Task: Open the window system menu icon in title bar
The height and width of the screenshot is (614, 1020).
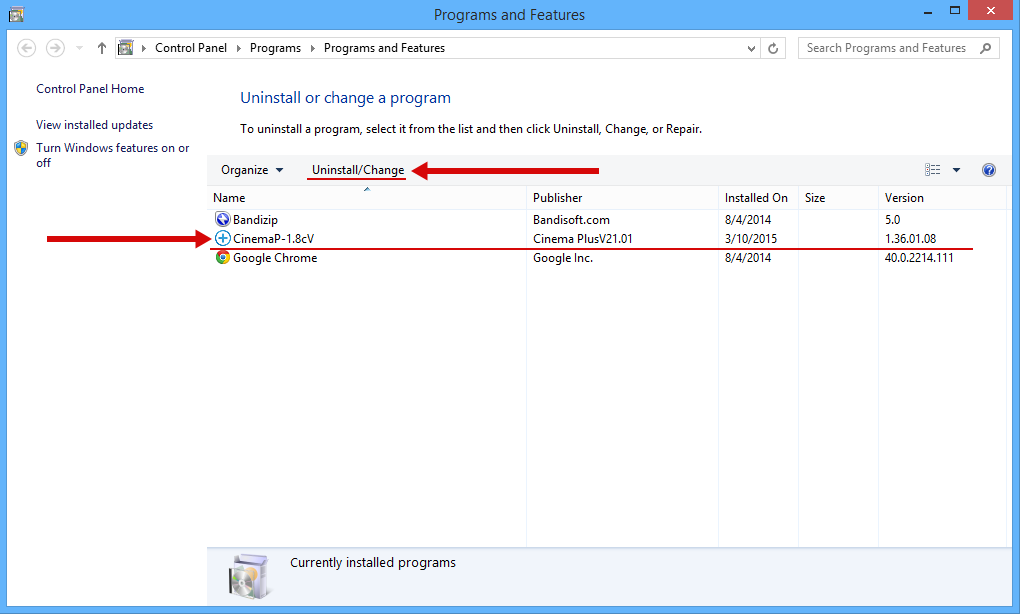Action: [x=16, y=14]
